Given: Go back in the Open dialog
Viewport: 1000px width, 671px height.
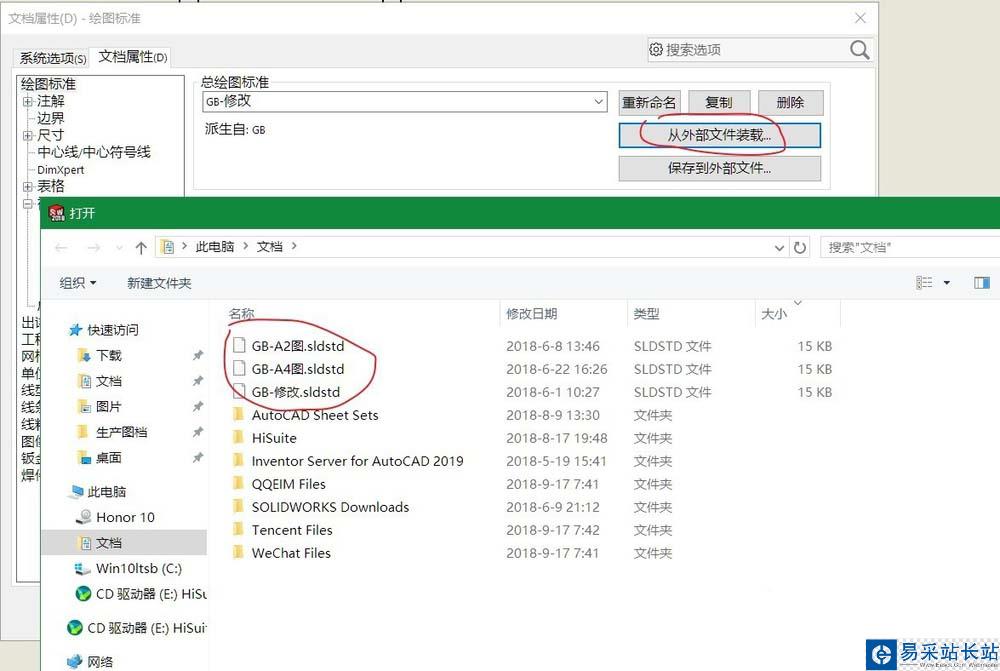Looking at the screenshot, I should click(61, 247).
